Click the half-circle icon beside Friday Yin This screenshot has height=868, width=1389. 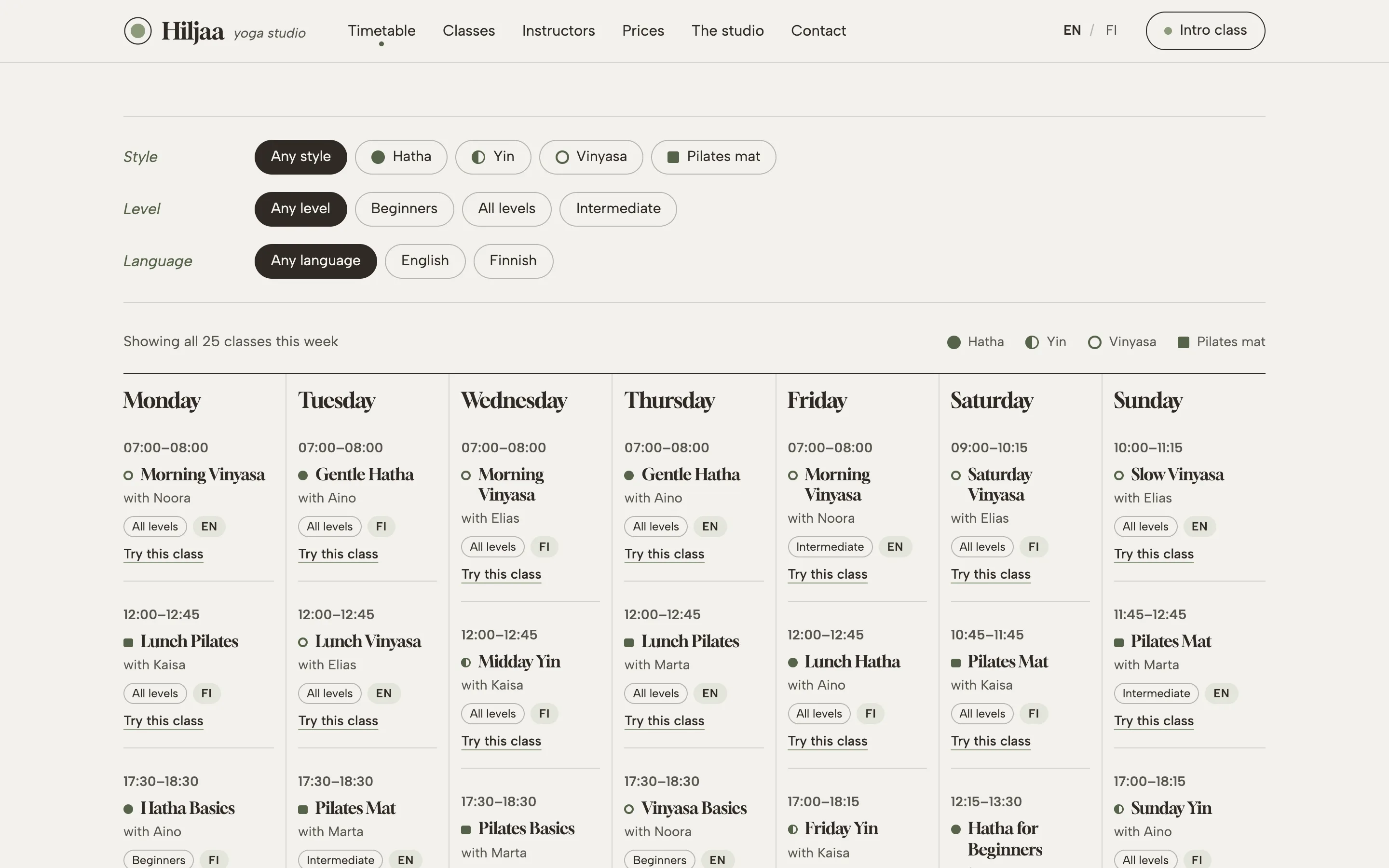(x=793, y=829)
